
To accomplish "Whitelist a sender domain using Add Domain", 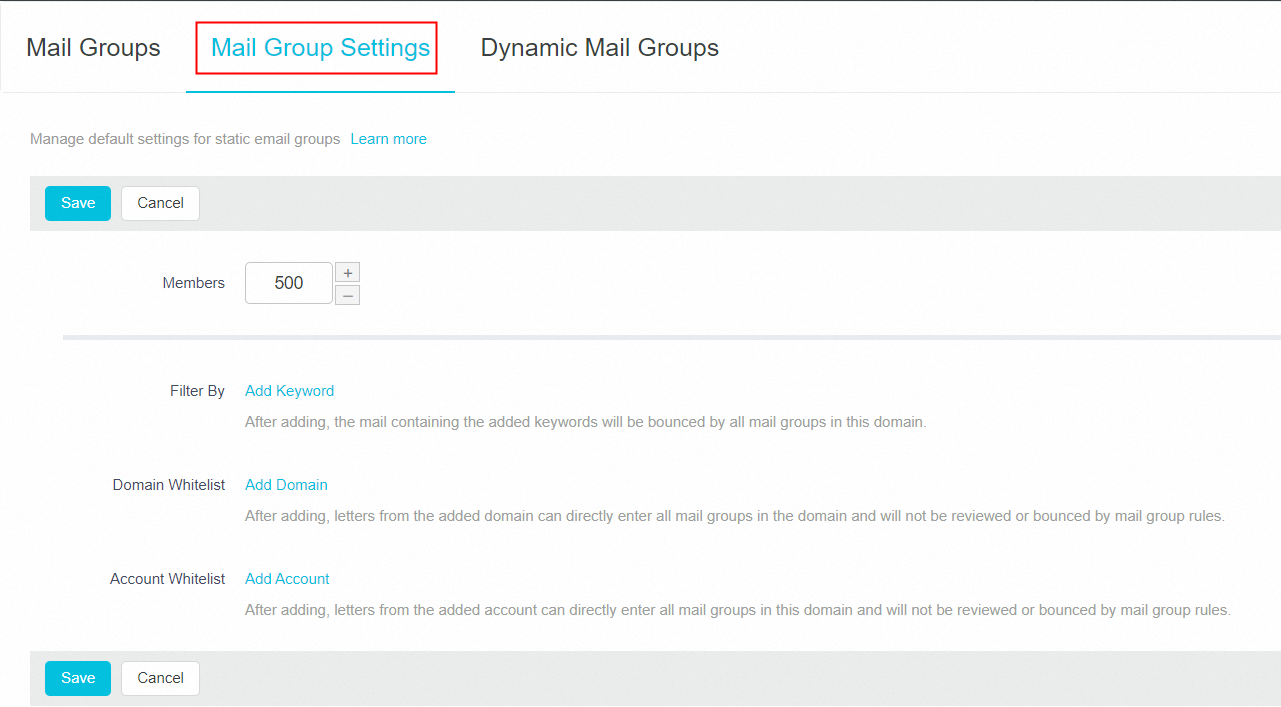I will point(286,484).
